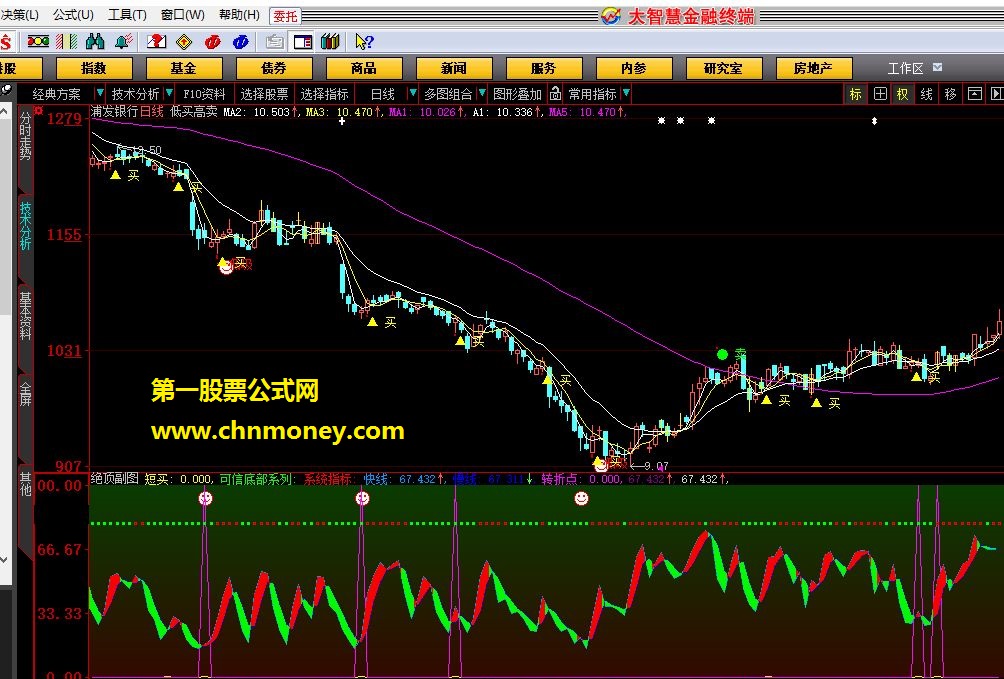Click the 内参 yellow button

(634, 69)
